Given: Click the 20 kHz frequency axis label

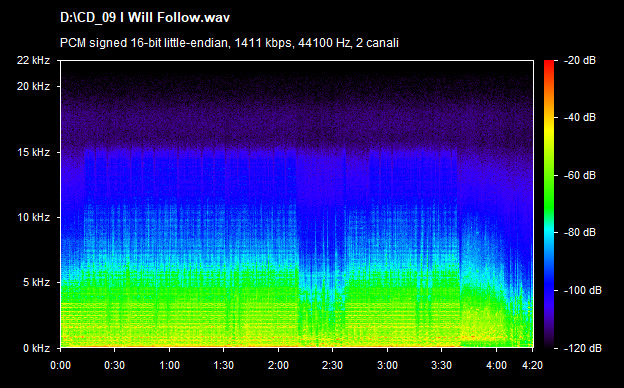Looking at the screenshot, I should point(33,86).
